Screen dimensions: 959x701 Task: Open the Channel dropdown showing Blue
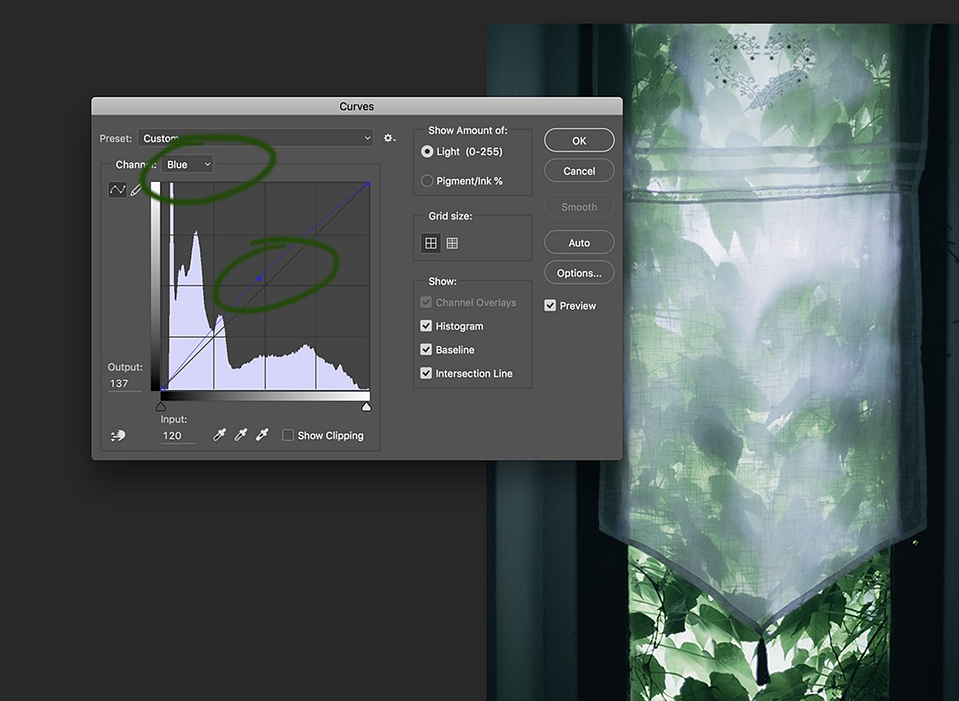click(x=187, y=165)
